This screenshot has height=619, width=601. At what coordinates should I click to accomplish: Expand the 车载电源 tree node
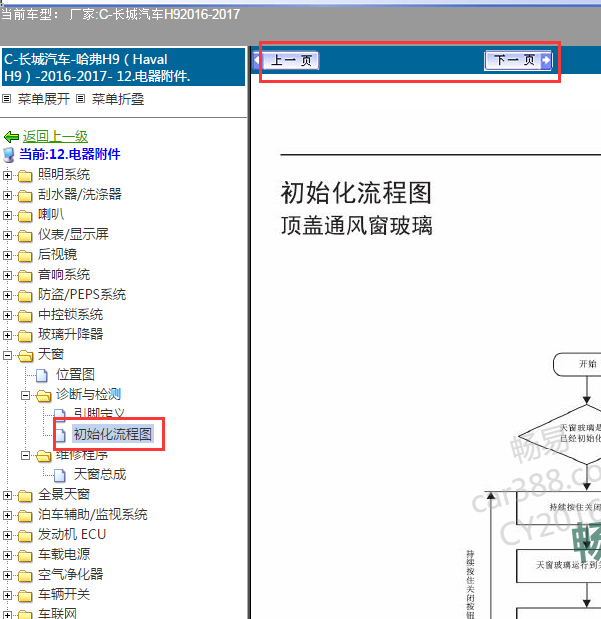coord(7,555)
